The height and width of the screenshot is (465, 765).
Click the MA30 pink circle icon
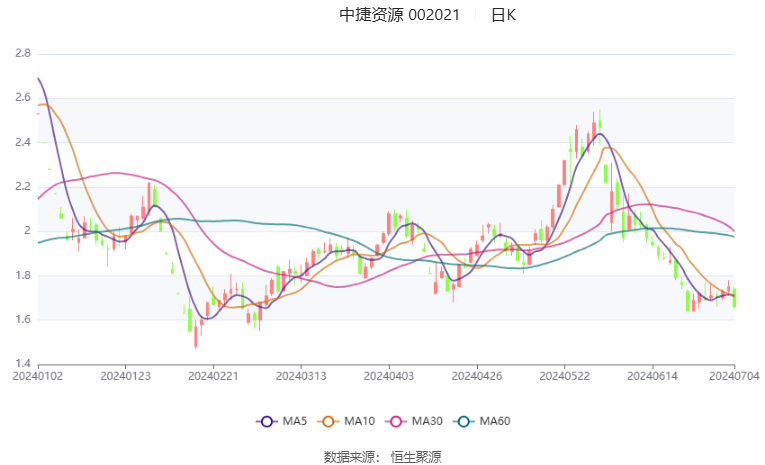coord(396,422)
